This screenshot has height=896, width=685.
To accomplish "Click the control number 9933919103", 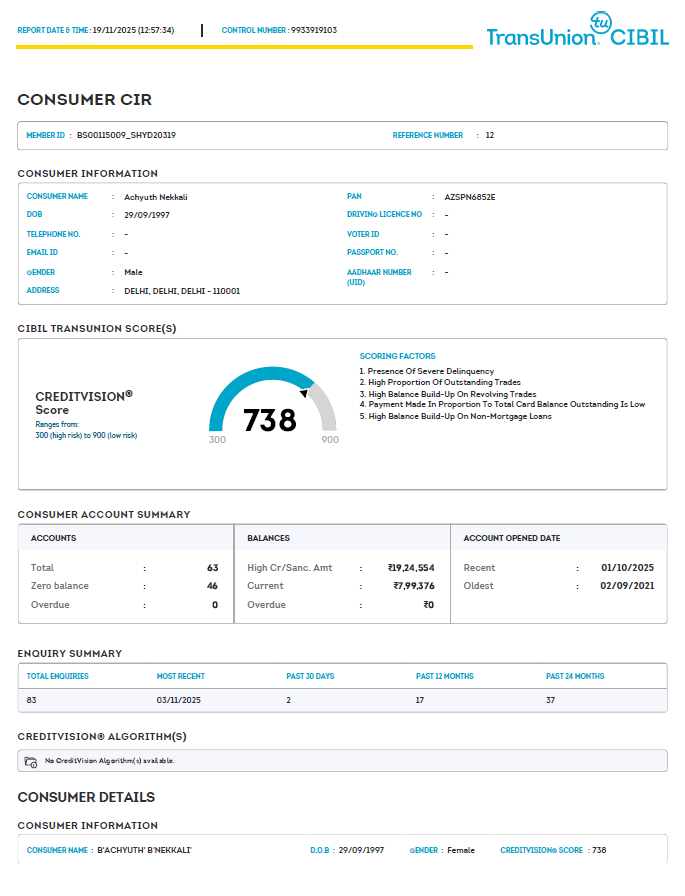I will (x=313, y=30).
